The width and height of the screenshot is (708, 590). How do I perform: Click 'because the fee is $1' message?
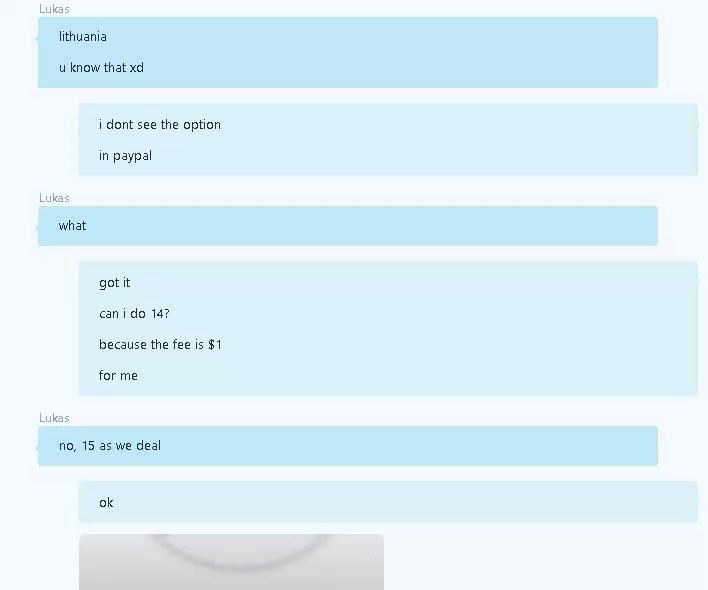pos(160,344)
